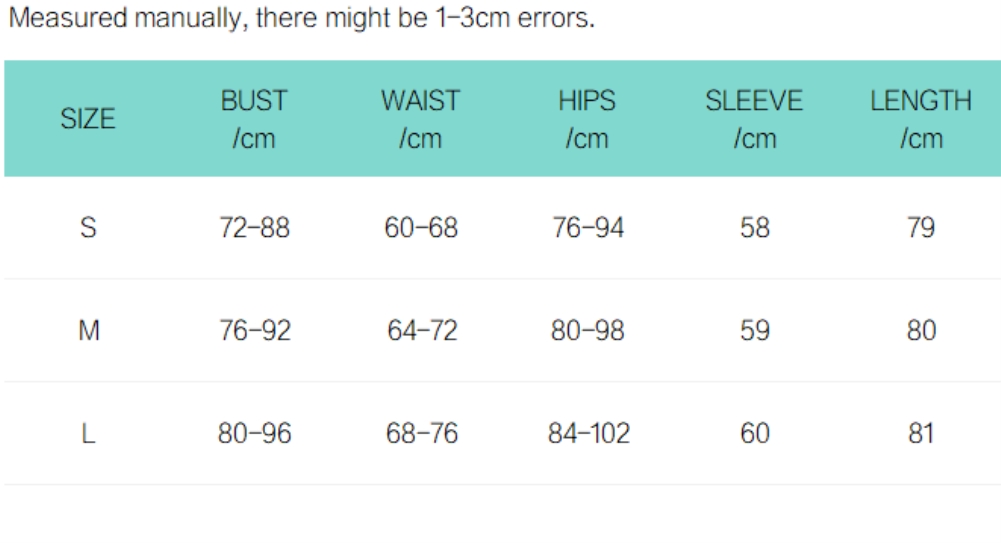The width and height of the screenshot is (1001, 543).
Task: Select the HIPS /cm header cell
Action: [x=587, y=120]
